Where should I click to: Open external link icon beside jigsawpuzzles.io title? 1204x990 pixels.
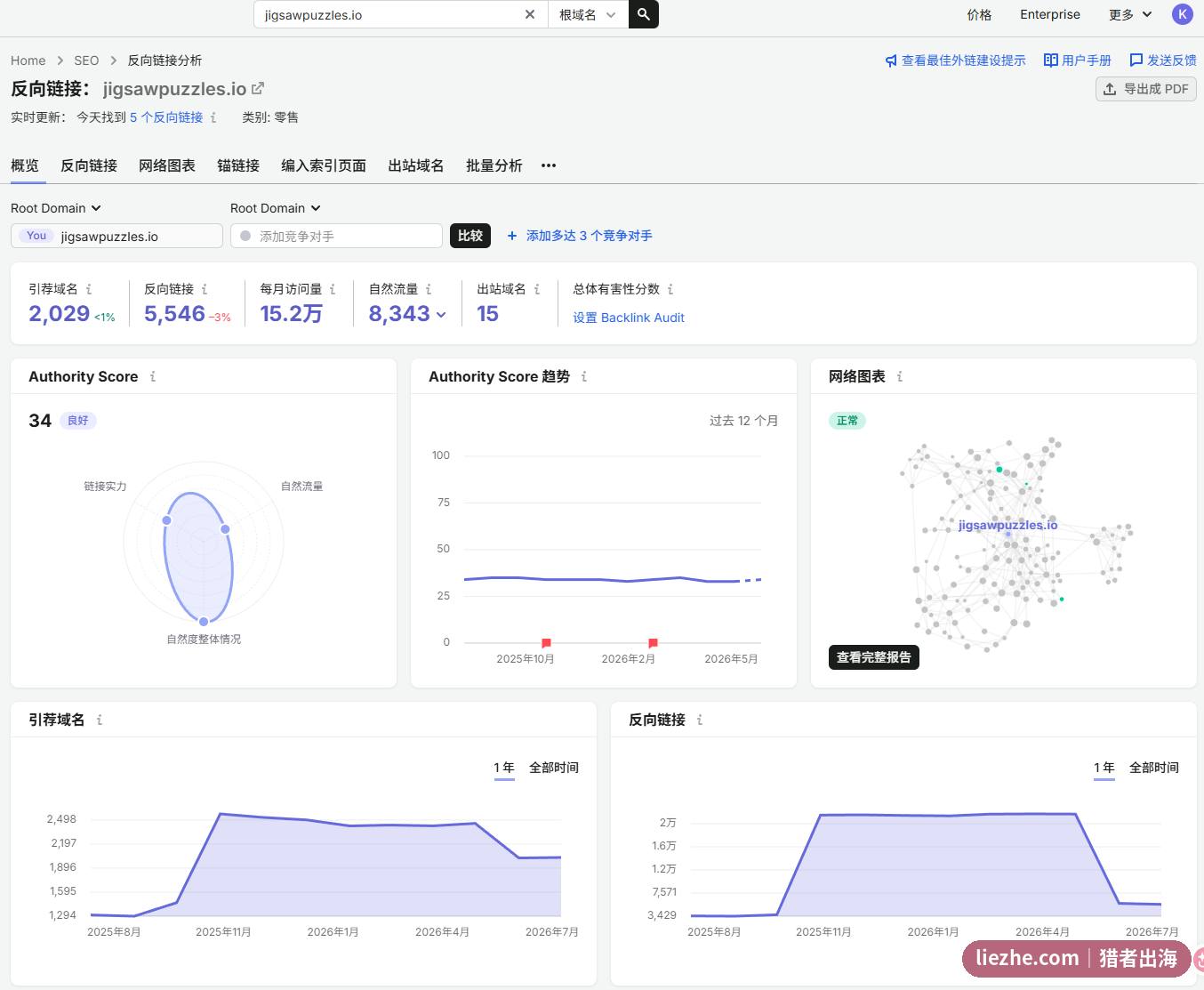tap(258, 89)
